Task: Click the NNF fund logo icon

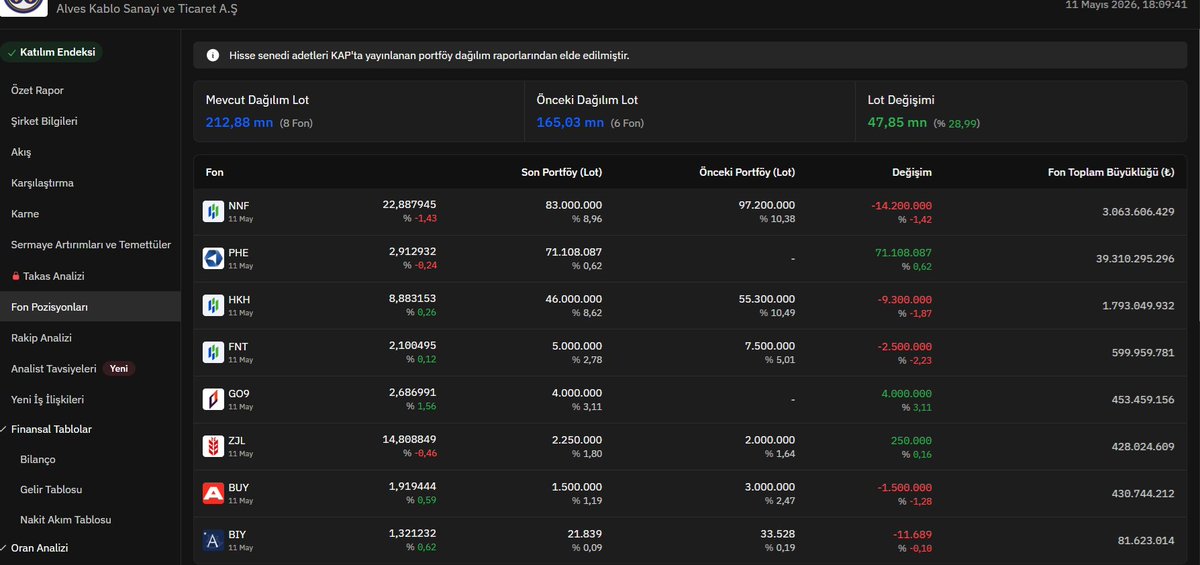Action: (212, 211)
